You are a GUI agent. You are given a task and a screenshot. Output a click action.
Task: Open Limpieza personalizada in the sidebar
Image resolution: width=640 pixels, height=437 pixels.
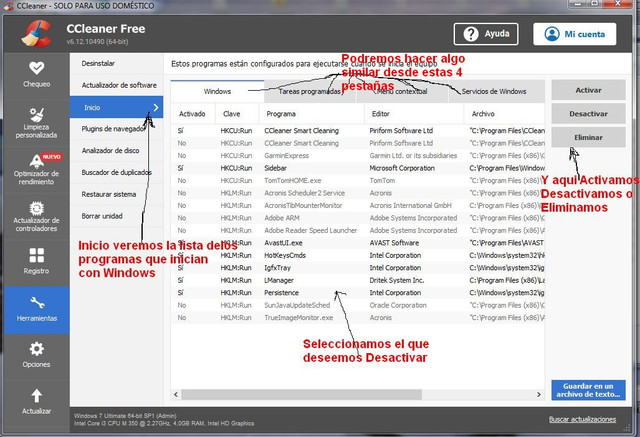36,122
